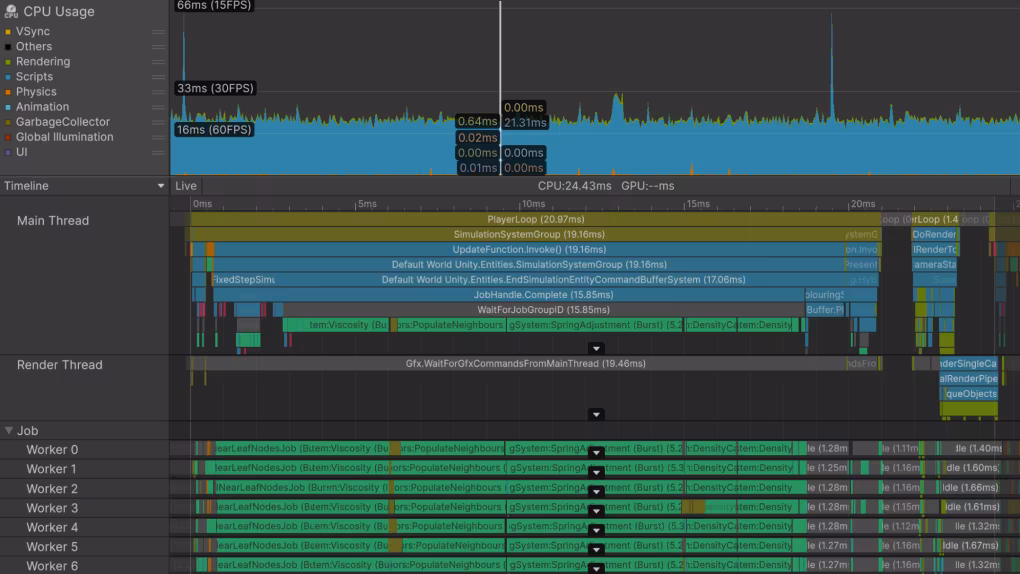Select JobHandle.Complete (15.85ms) sample
The height and width of the screenshot is (574, 1020).
[x=509, y=294]
